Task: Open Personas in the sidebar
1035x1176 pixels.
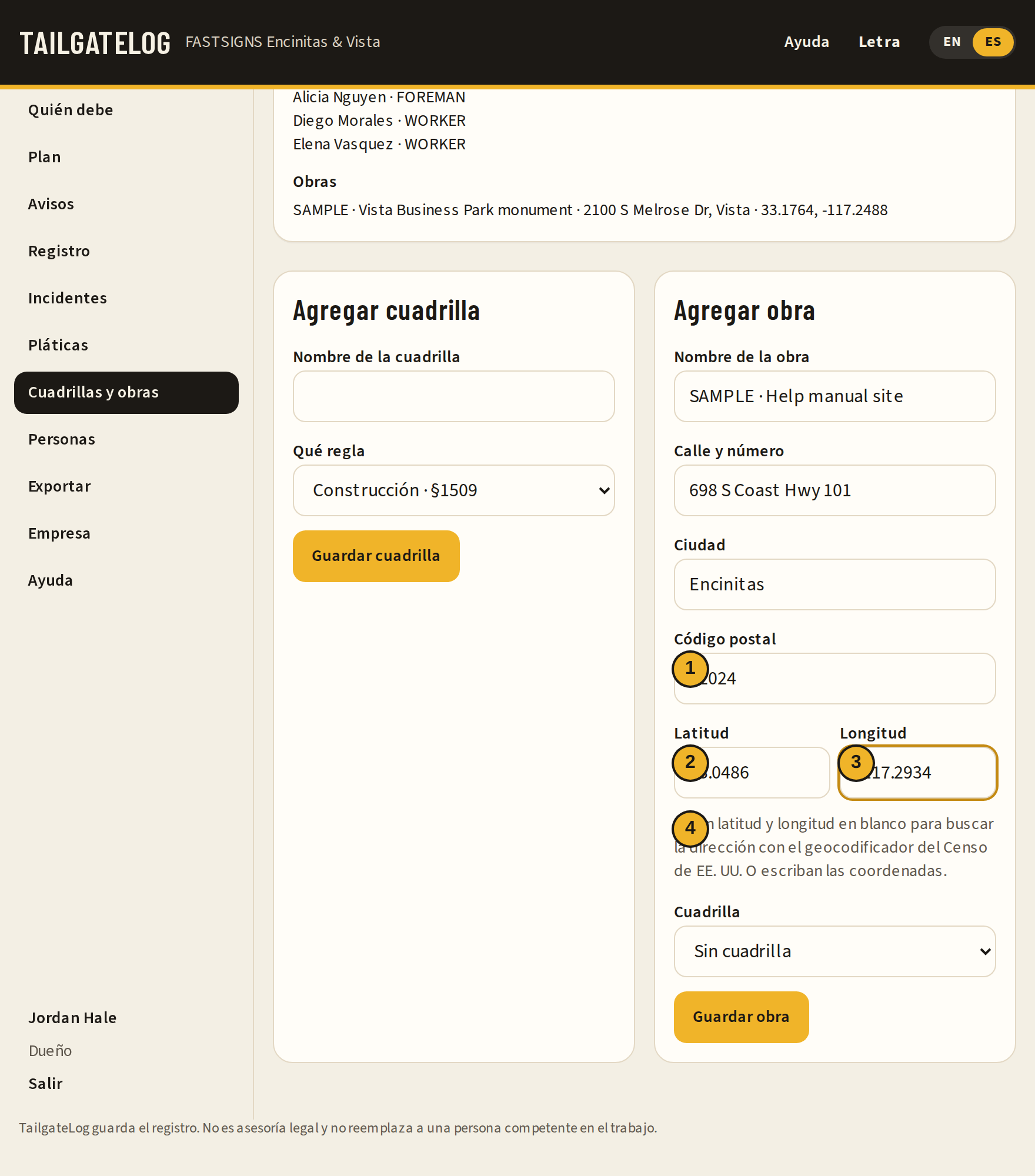Action: click(126, 439)
